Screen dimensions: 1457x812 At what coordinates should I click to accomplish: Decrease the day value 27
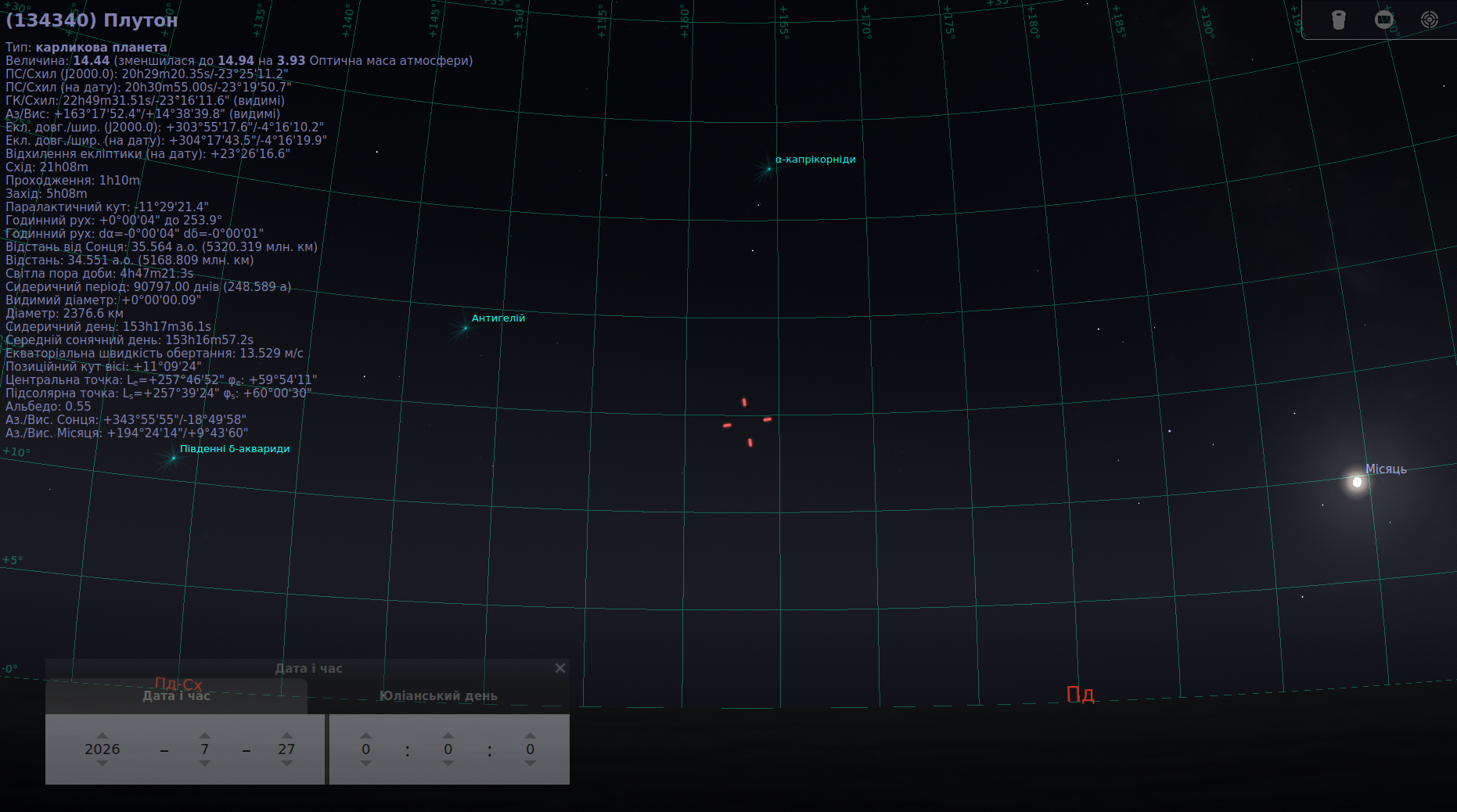pos(287,763)
